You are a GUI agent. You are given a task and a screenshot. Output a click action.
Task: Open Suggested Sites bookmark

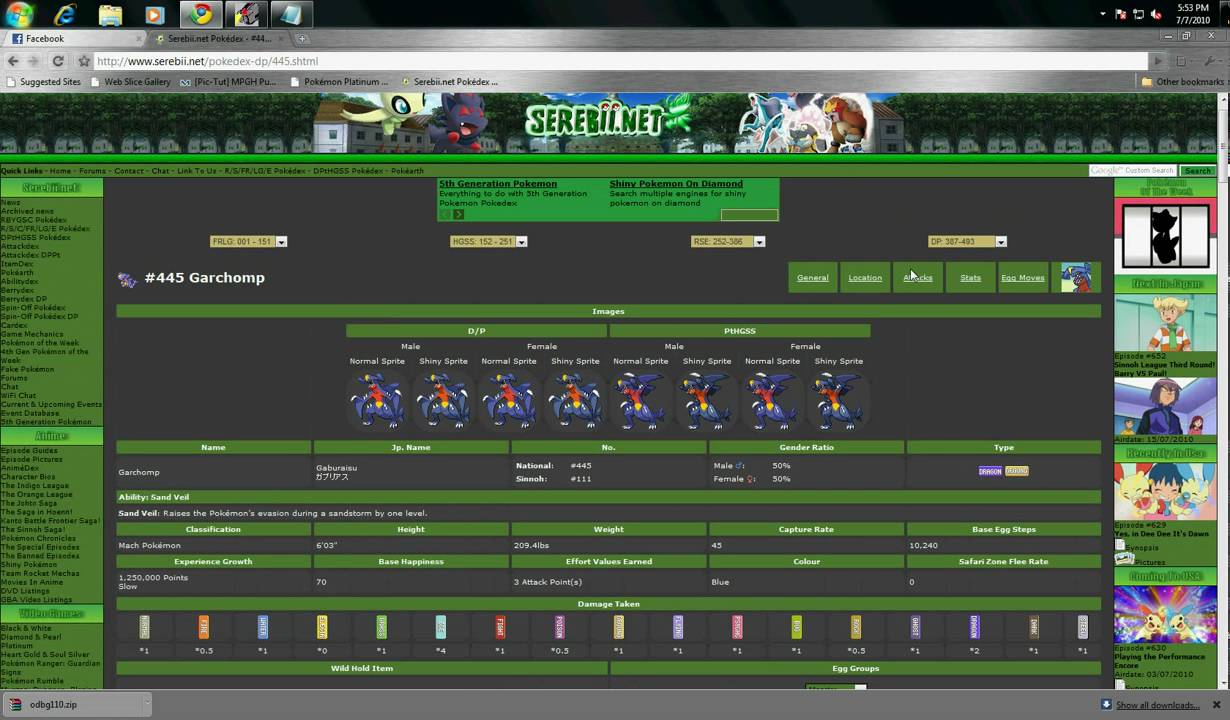click(x=43, y=82)
